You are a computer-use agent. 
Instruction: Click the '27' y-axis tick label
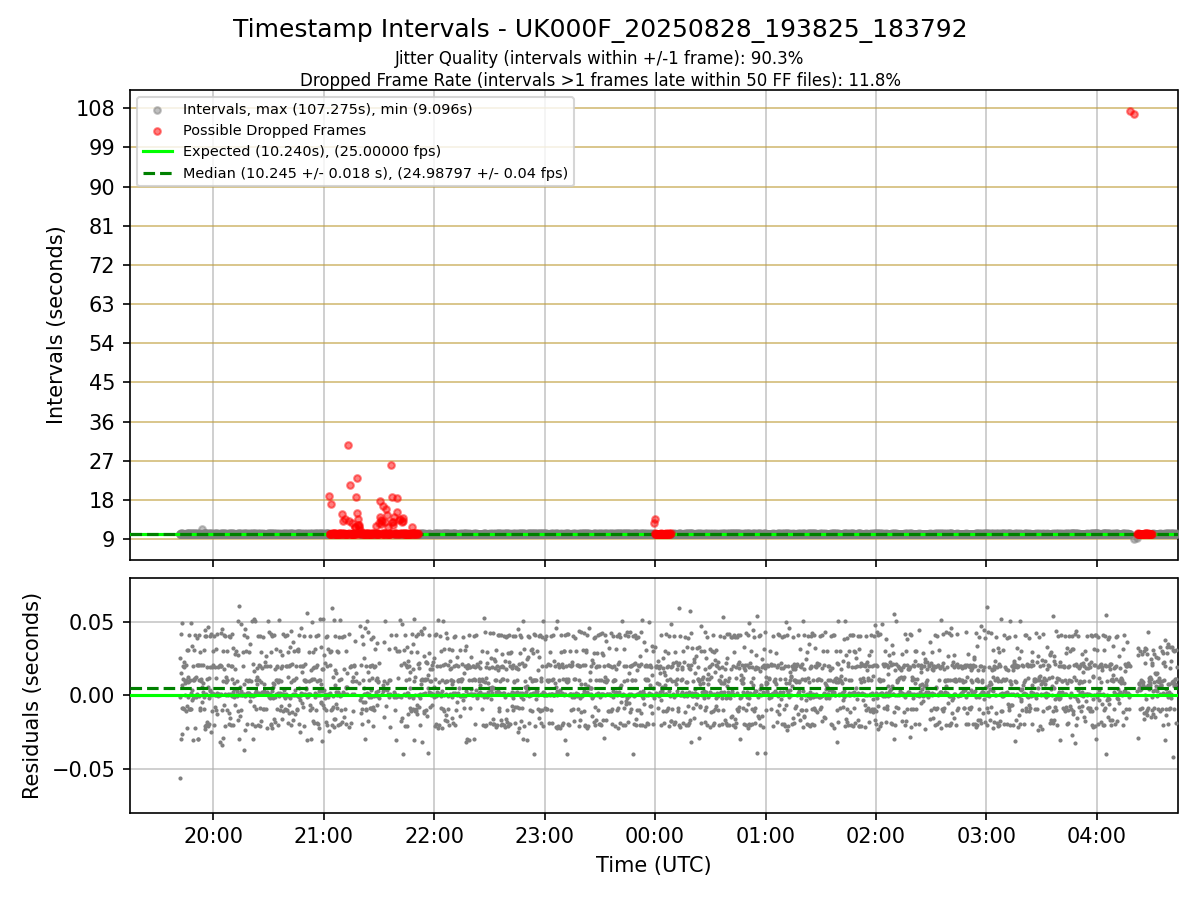[102, 461]
